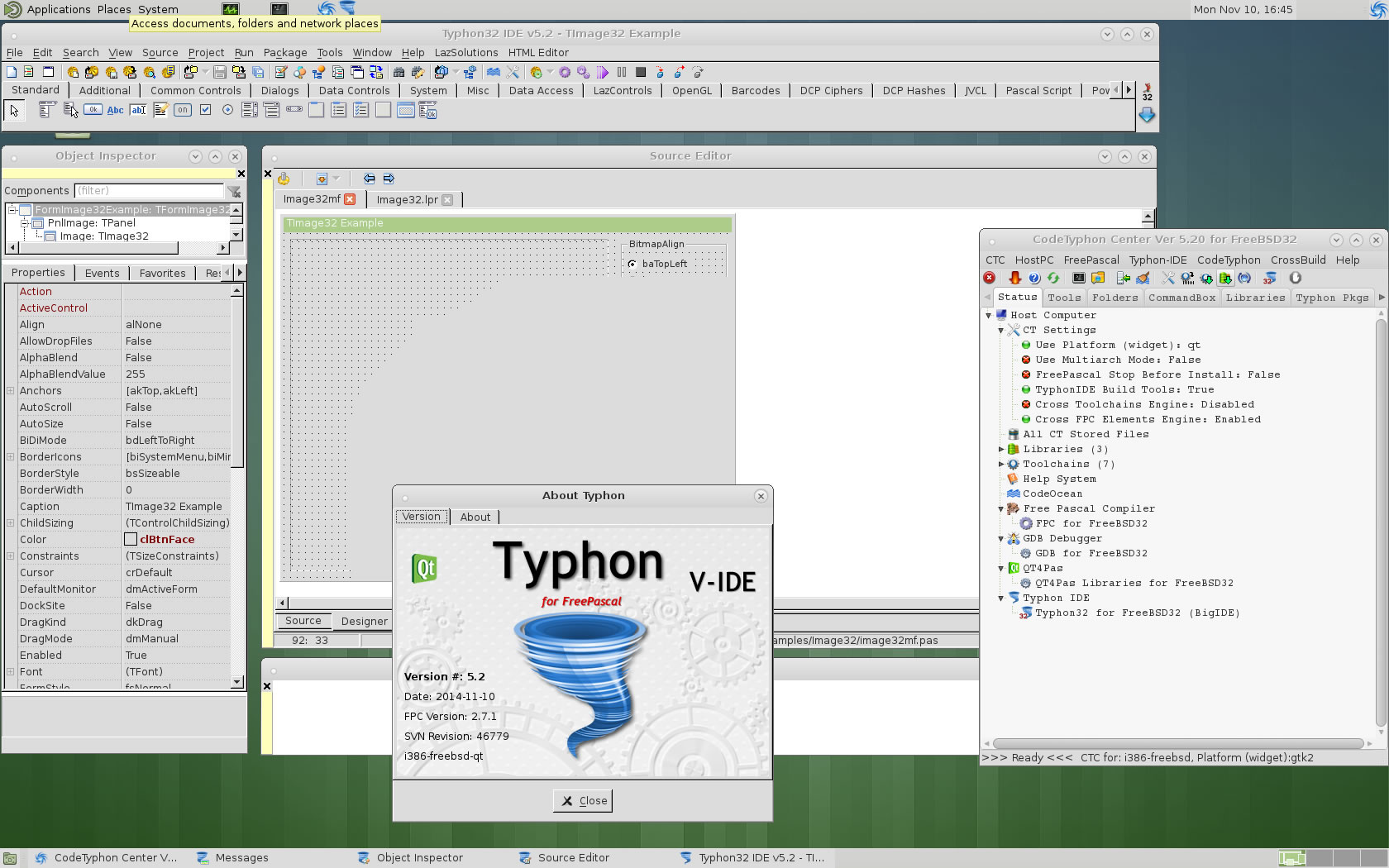Close the Image32mf tab with red X

350,199
